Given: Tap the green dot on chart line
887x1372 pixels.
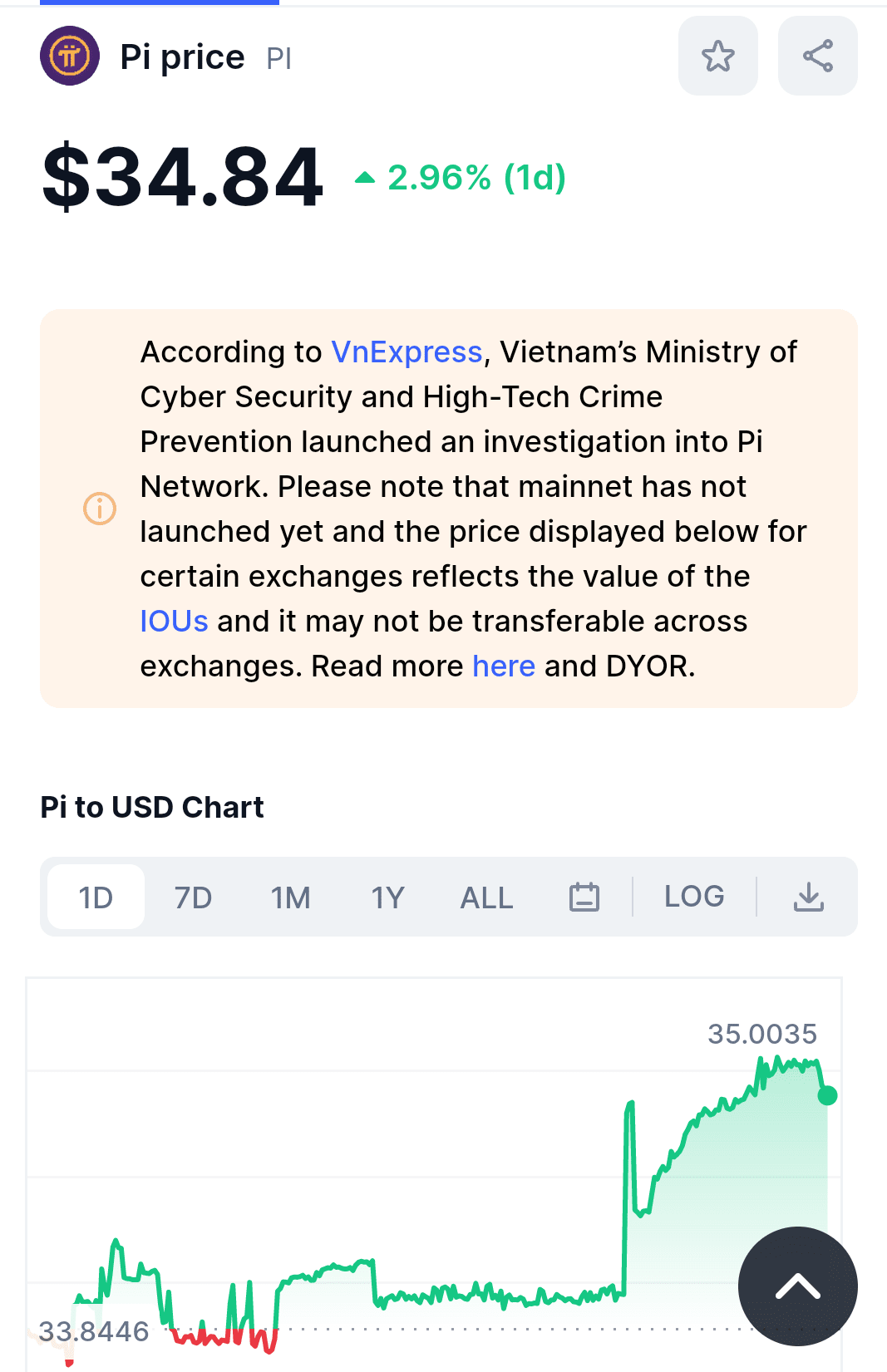Looking at the screenshot, I should point(827,1095).
